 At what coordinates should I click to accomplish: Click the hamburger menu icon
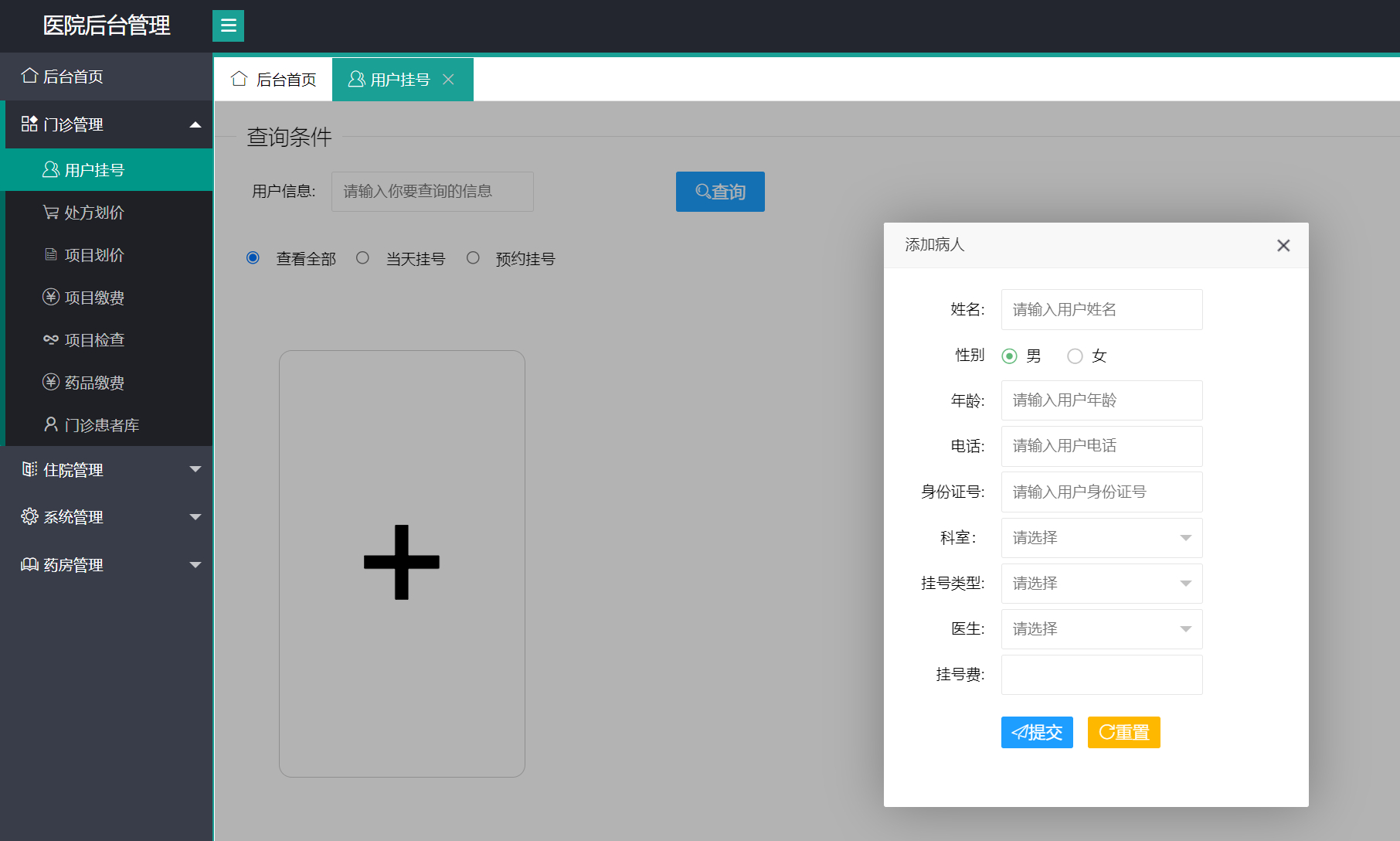(x=228, y=26)
